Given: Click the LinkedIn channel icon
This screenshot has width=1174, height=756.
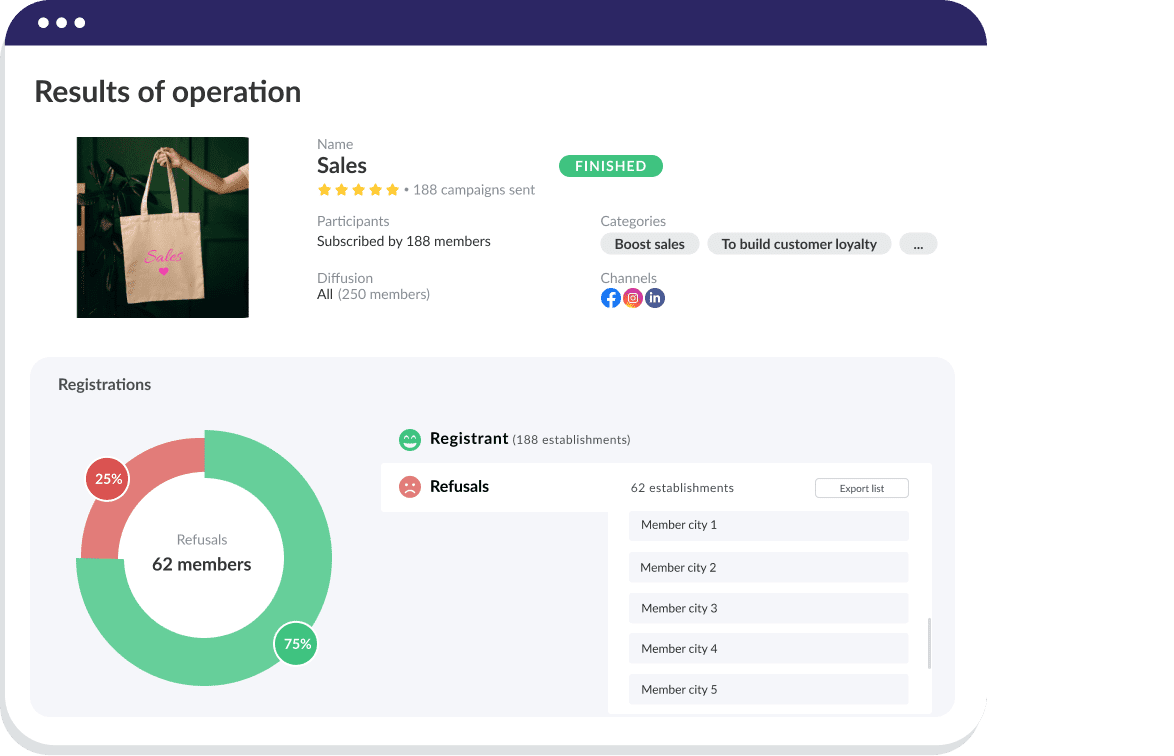Looking at the screenshot, I should coord(655,298).
